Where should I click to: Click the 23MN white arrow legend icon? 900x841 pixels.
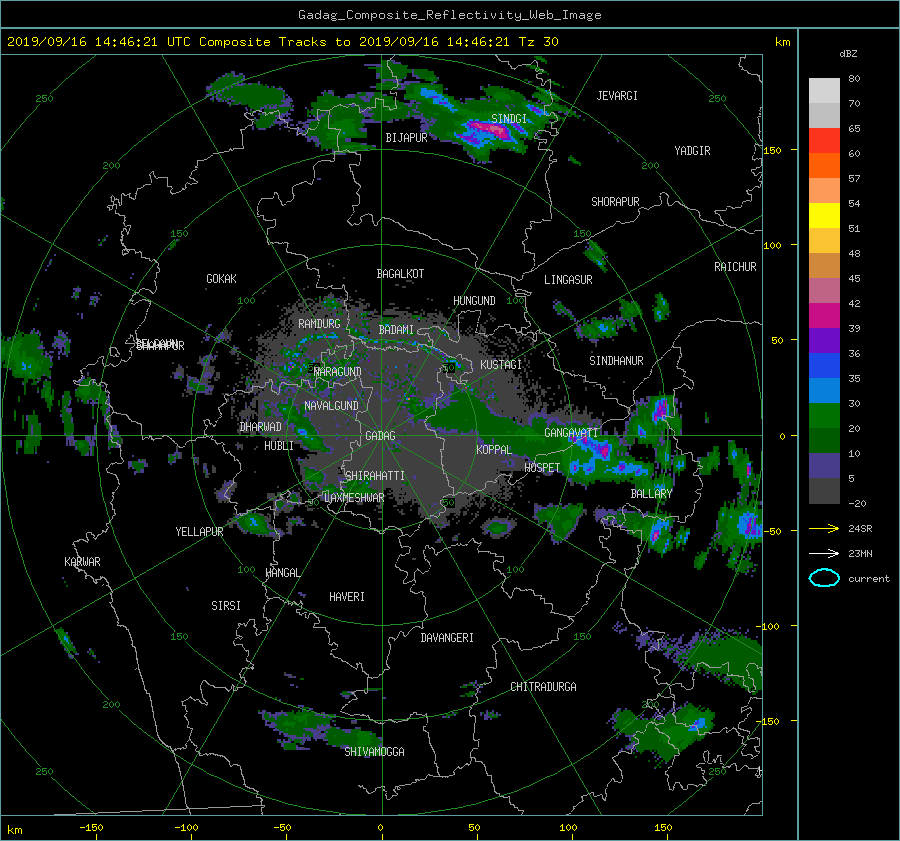(x=824, y=553)
